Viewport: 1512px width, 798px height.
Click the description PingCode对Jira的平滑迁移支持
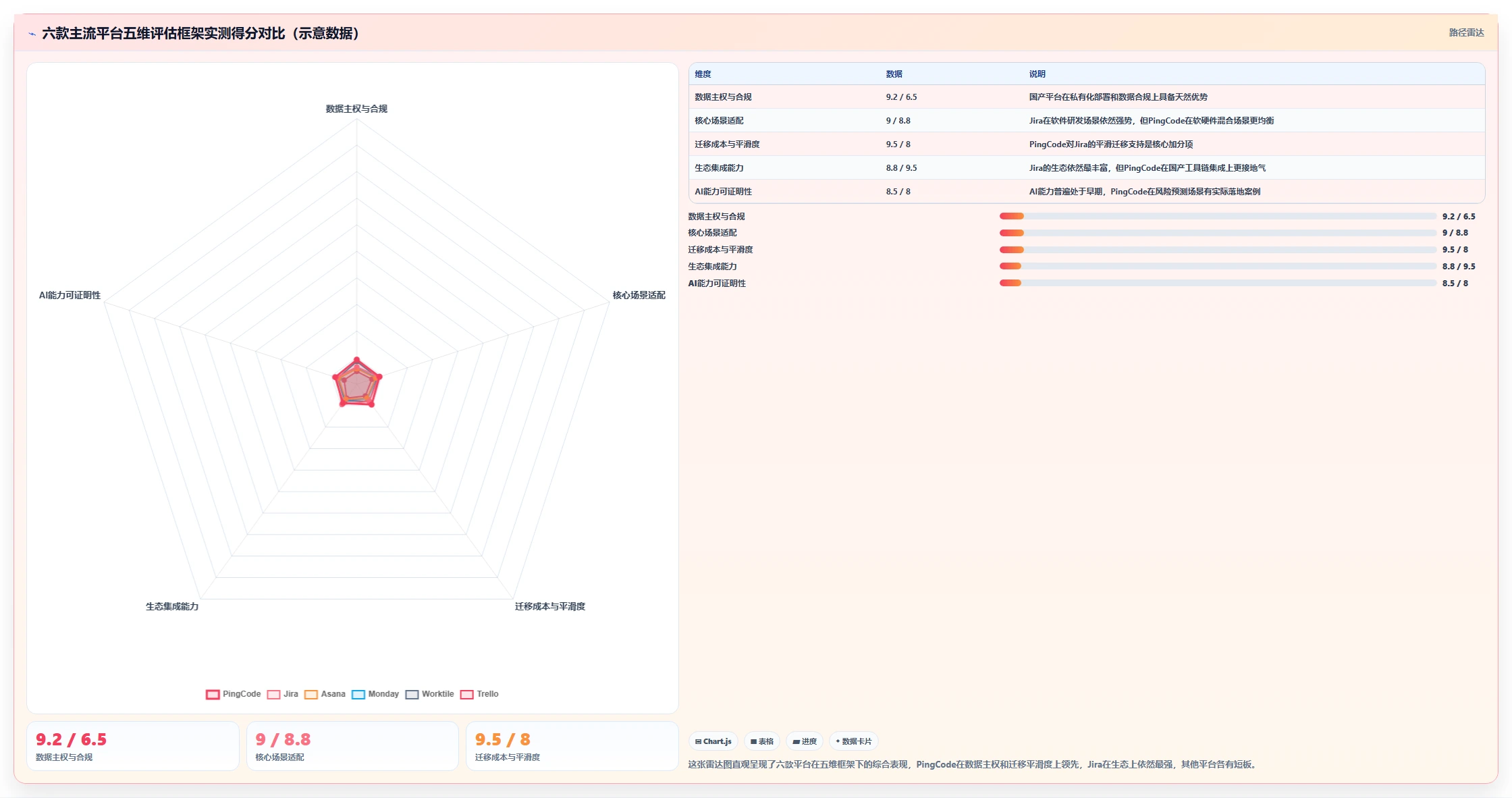coord(1110,144)
